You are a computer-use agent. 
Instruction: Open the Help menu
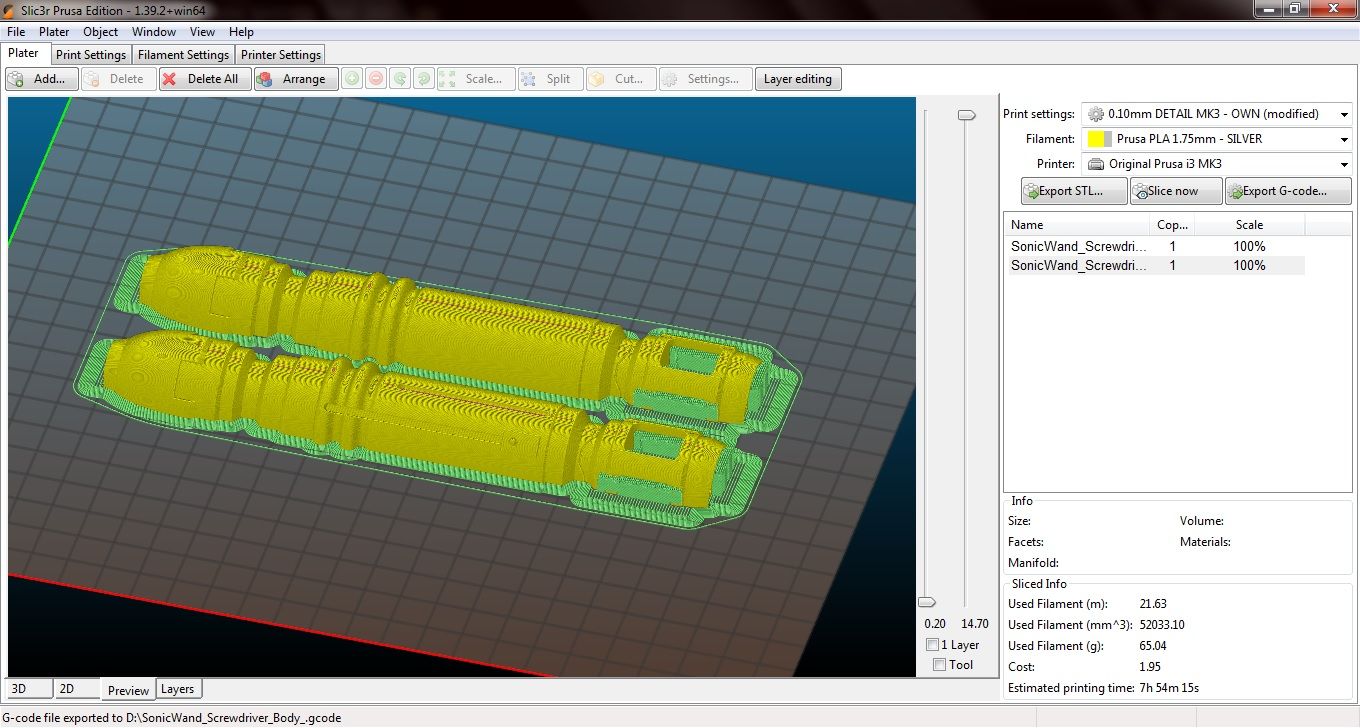point(241,32)
